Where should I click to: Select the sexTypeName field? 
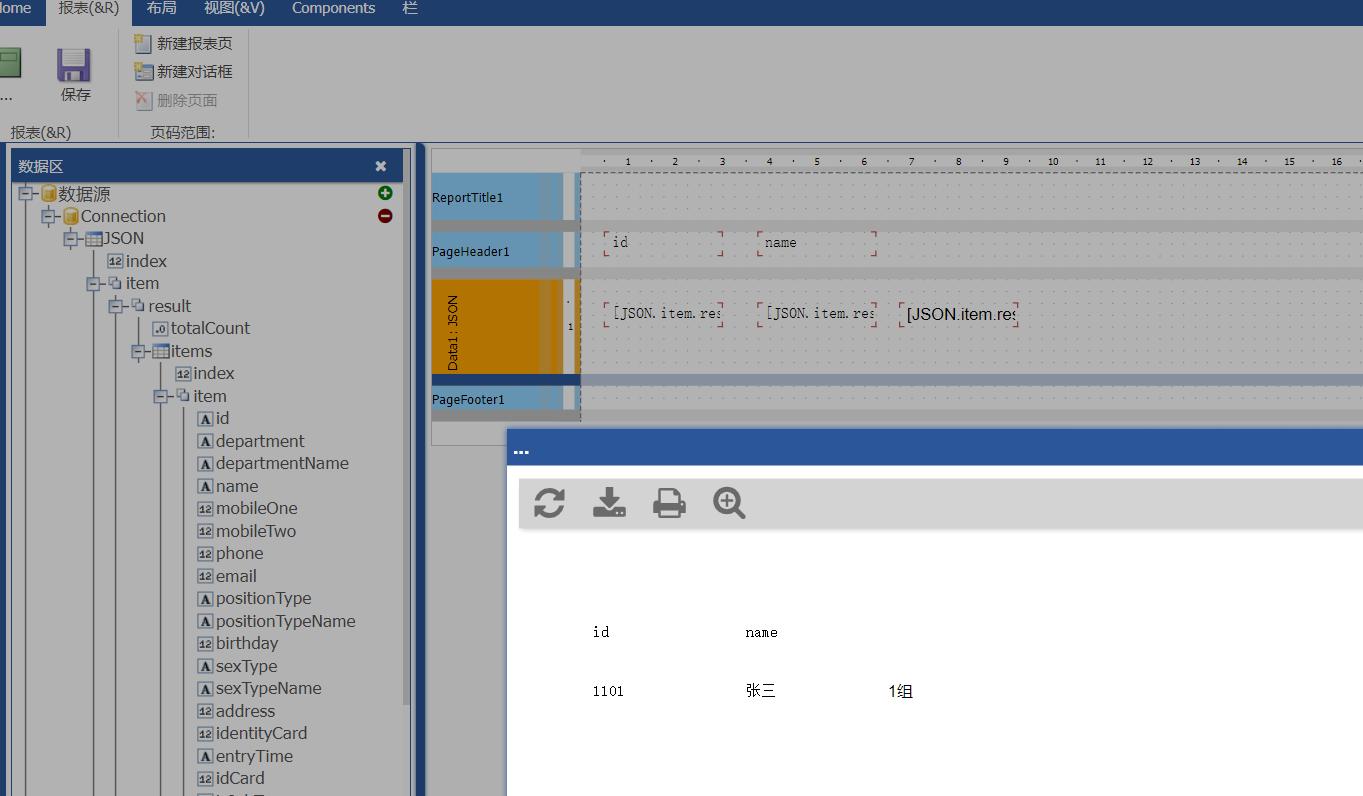260,688
